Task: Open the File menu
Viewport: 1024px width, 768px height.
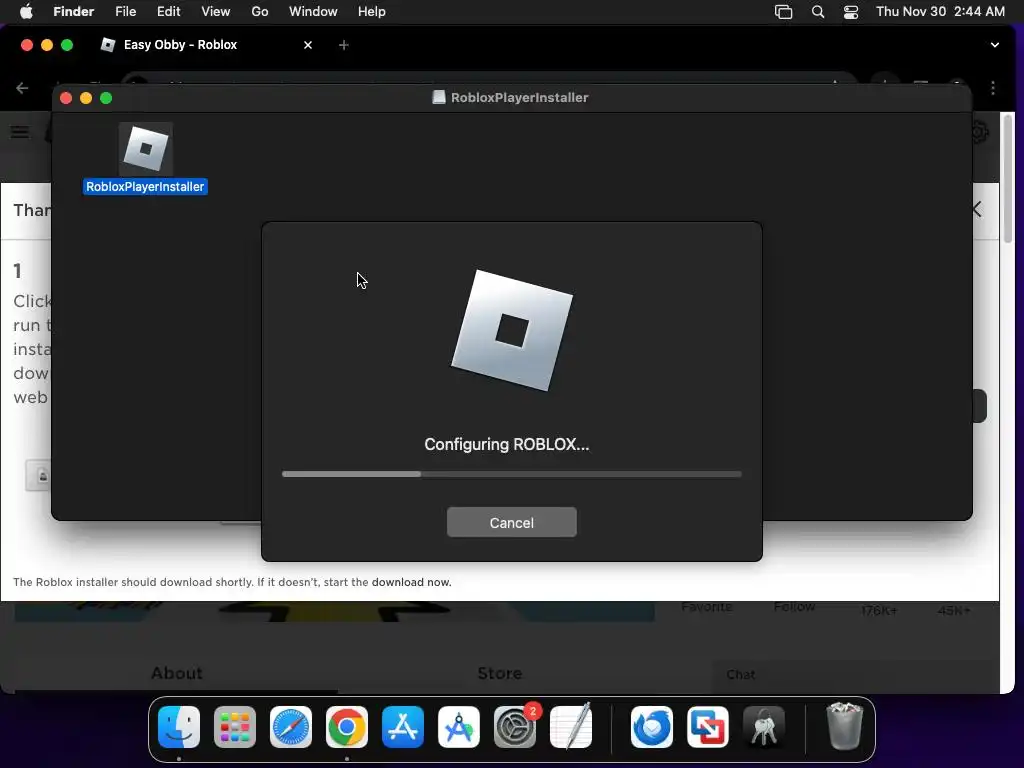Action: 125,11
